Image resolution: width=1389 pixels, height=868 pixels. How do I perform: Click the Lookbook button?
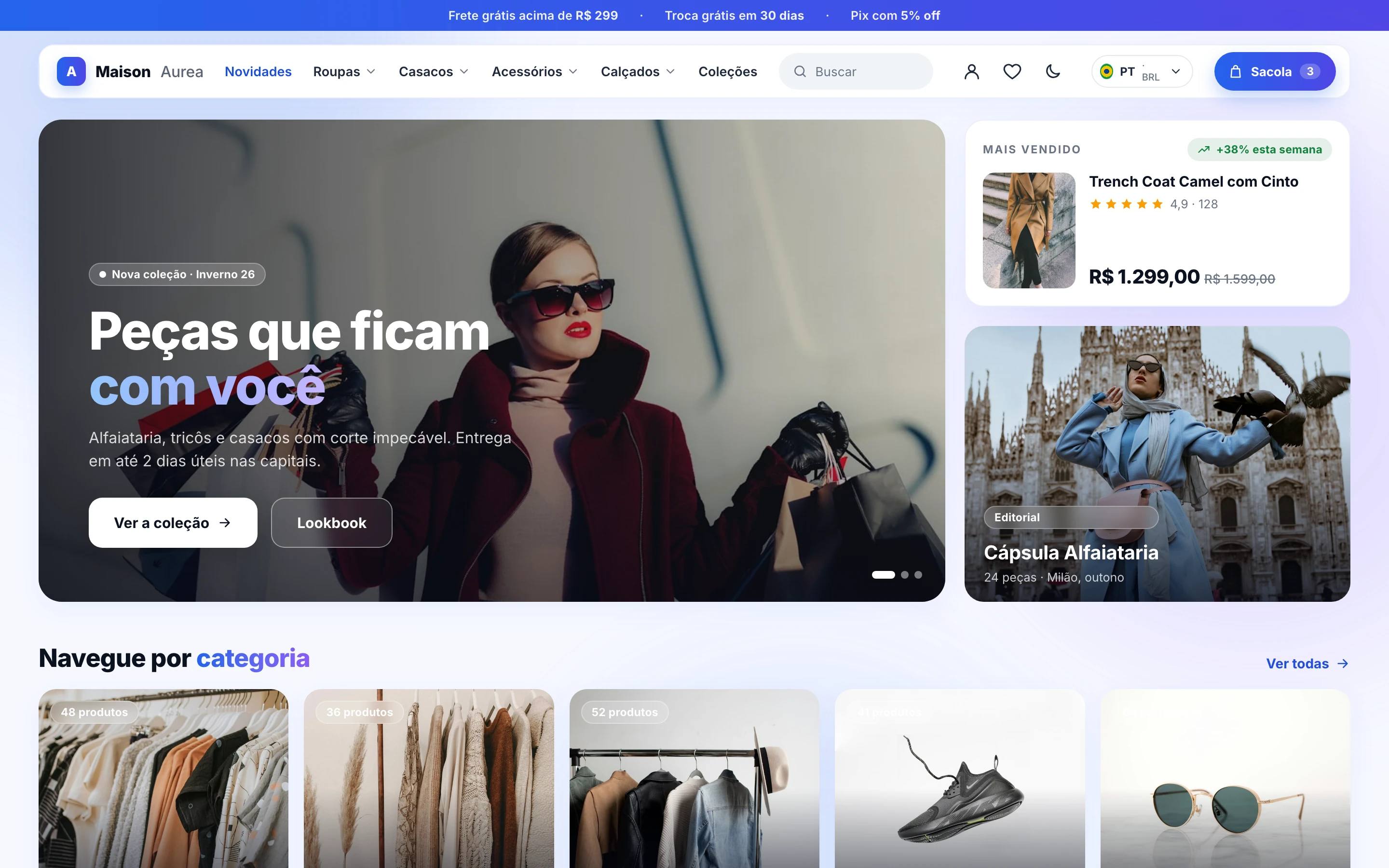point(332,523)
